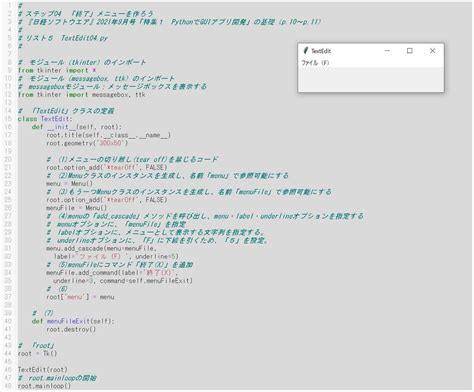Click the "root['menu'] = menu" line
Viewport: 474px width, 392px height.
tap(80, 297)
